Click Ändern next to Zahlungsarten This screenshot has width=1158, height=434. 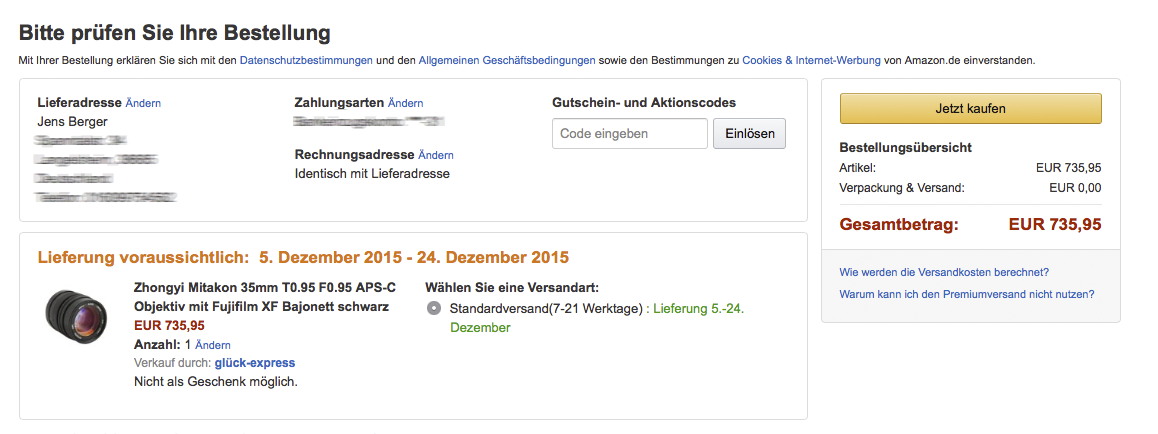coord(405,103)
